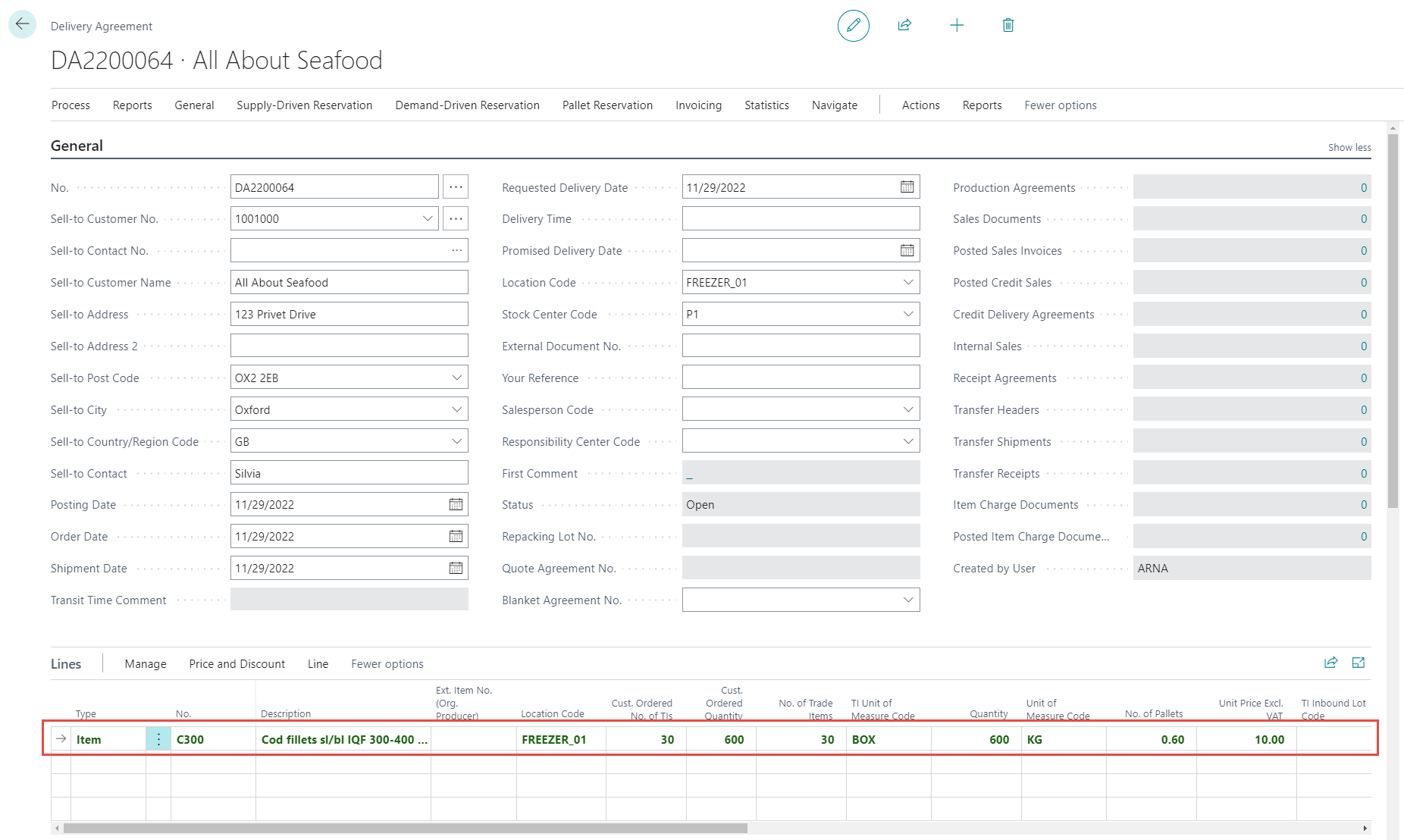The image size is (1404, 840).
Task: Open calendar for Promised Delivery Date
Action: pyautogui.click(x=907, y=250)
